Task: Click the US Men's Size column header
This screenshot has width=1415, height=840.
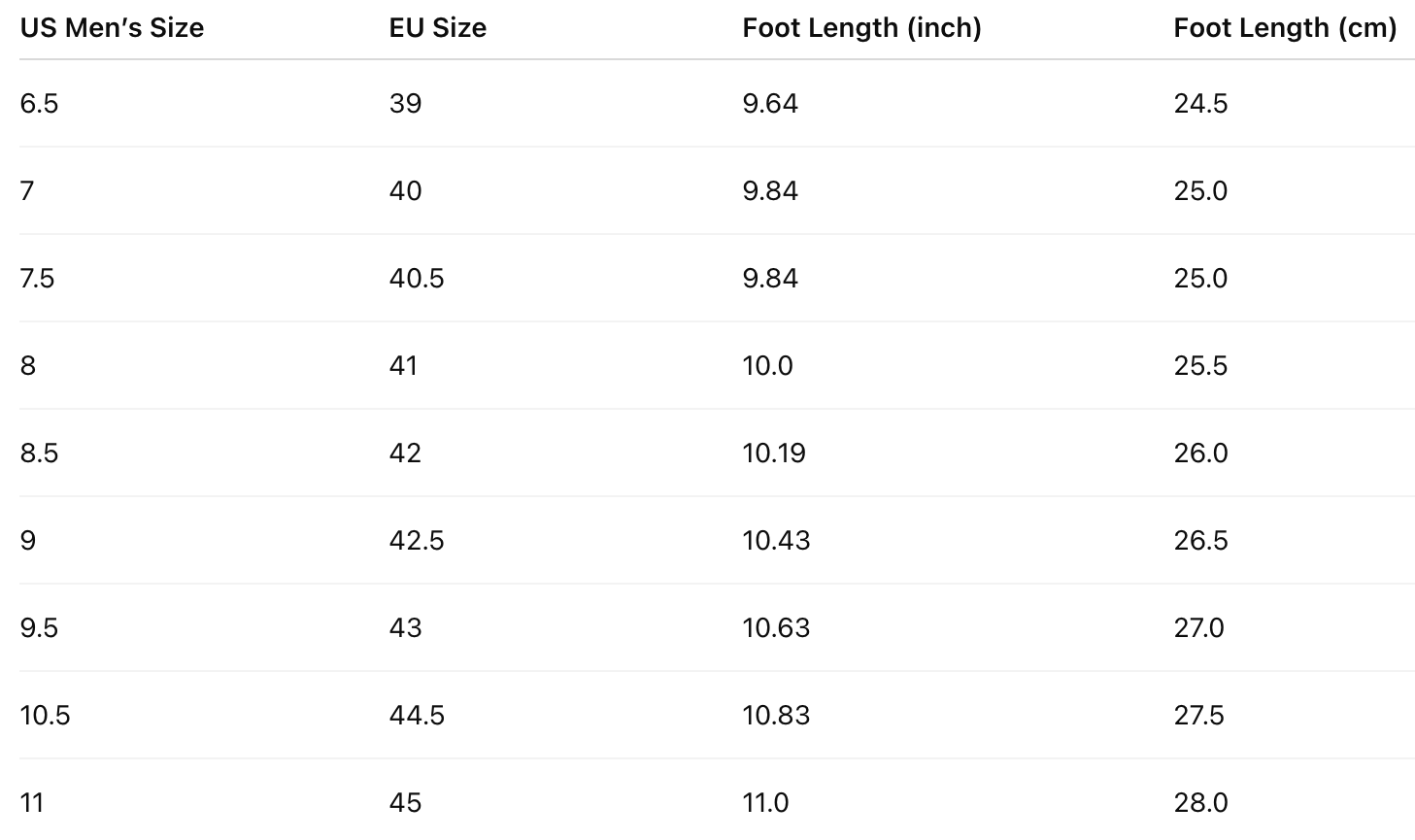Action: [x=112, y=28]
